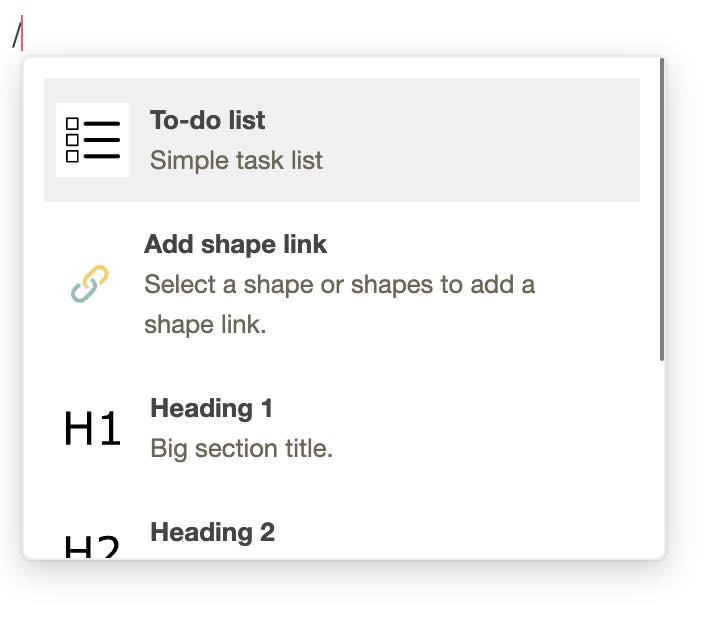The height and width of the screenshot is (628, 724).
Task: Insert Heading 1 from slash menu
Action: pos(342,429)
